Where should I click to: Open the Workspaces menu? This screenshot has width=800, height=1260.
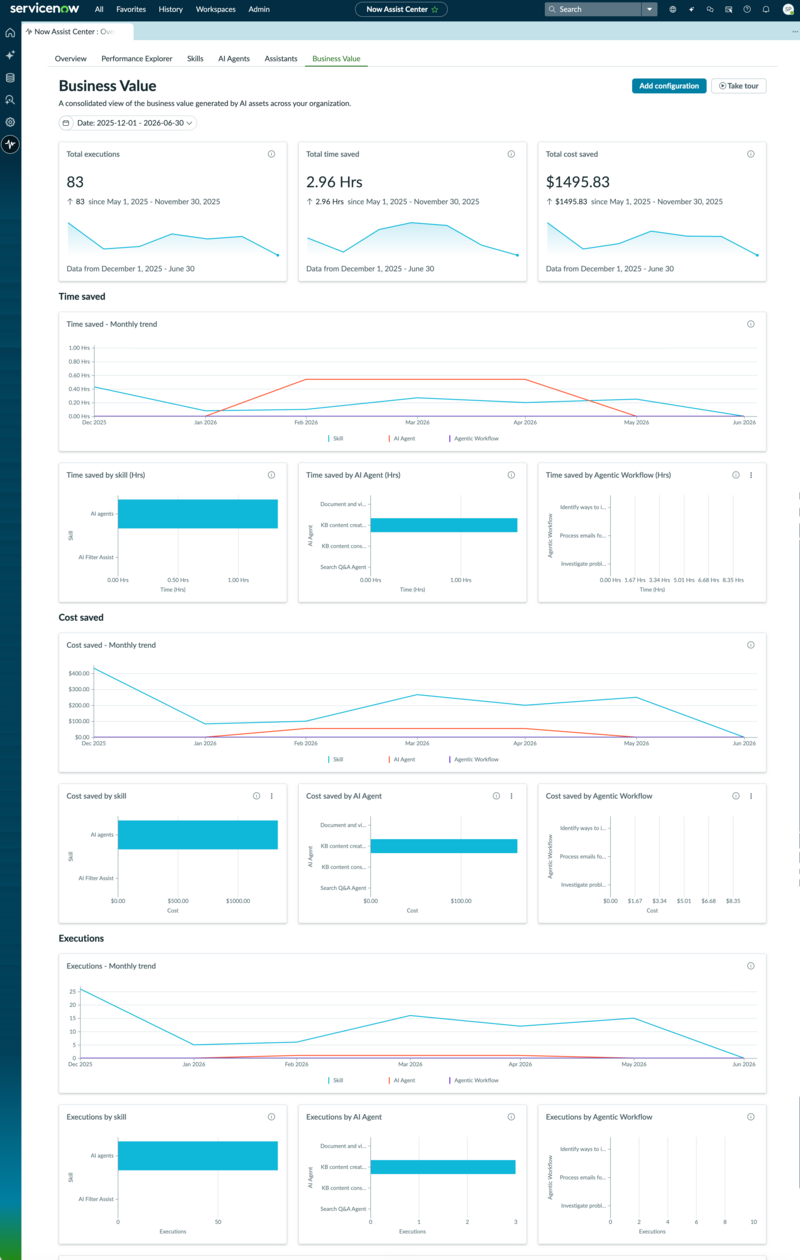click(216, 9)
